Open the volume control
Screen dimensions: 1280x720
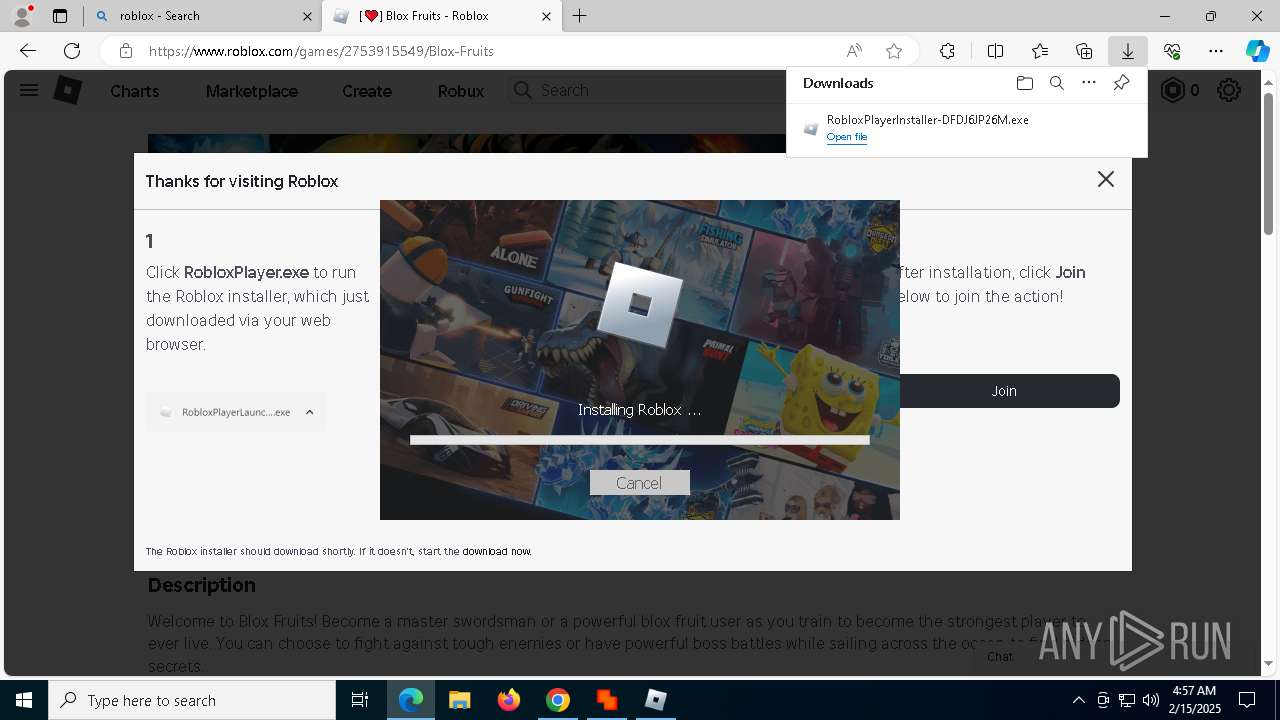(x=1150, y=700)
